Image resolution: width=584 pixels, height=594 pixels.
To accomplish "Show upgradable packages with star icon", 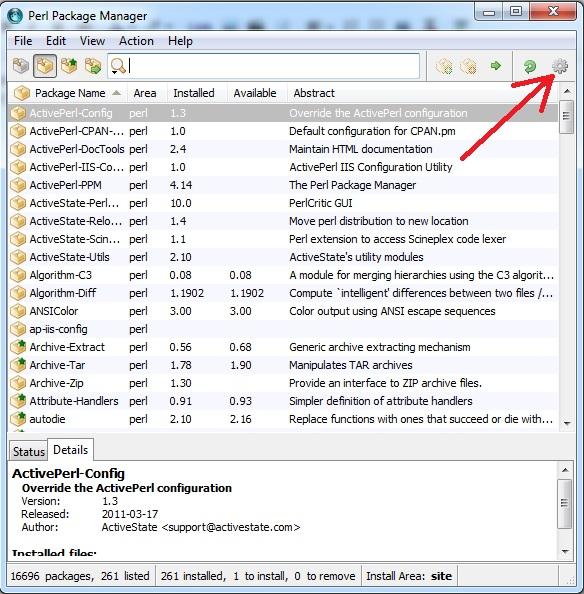I will pos(69,66).
